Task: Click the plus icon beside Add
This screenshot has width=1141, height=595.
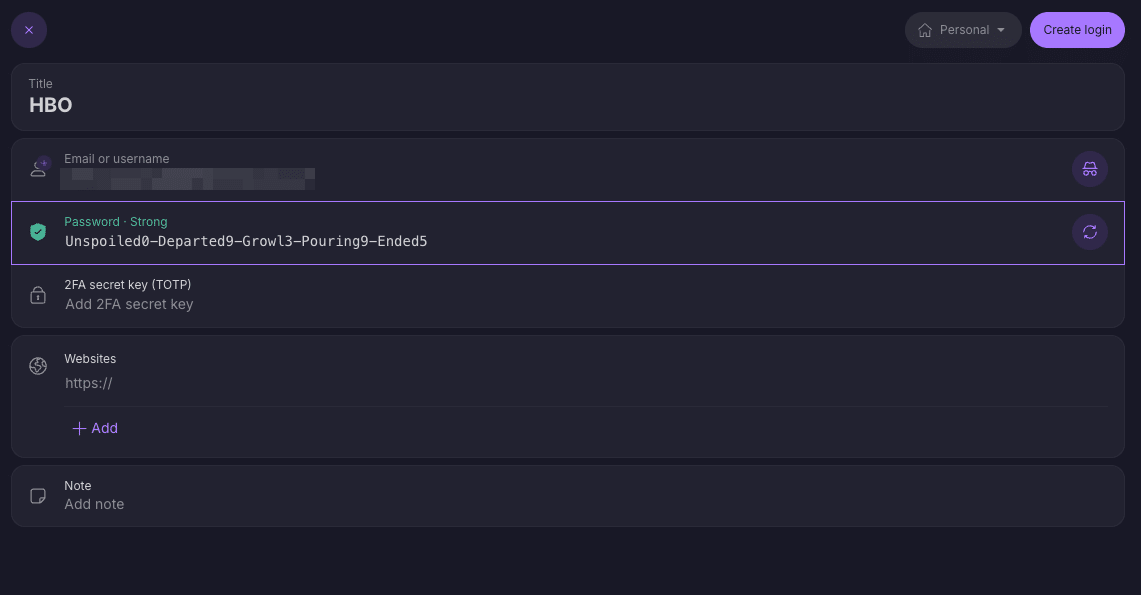Action: click(x=79, y=428)
